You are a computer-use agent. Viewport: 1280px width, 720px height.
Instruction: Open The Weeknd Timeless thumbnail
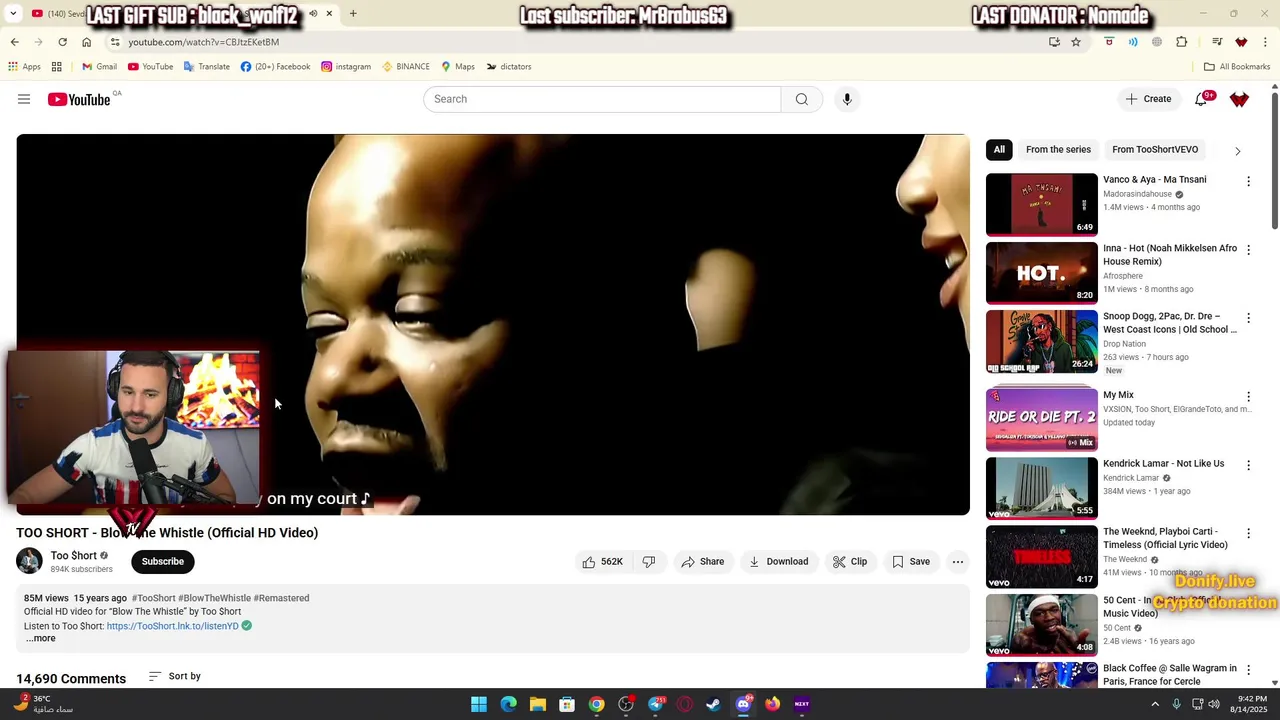[x=1041, y=556]
